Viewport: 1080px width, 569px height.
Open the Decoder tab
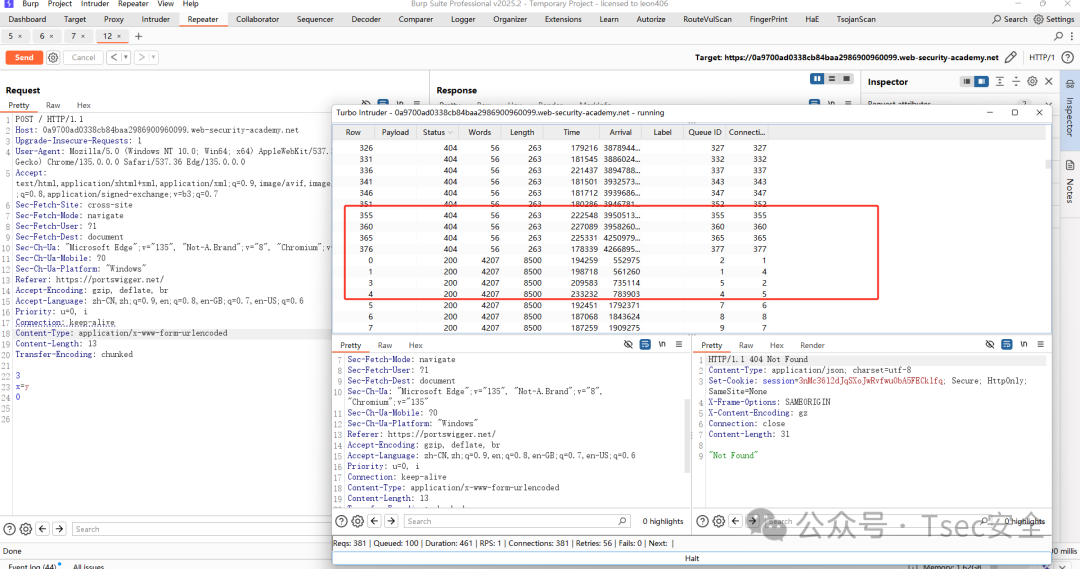click(x=366, y=19)
